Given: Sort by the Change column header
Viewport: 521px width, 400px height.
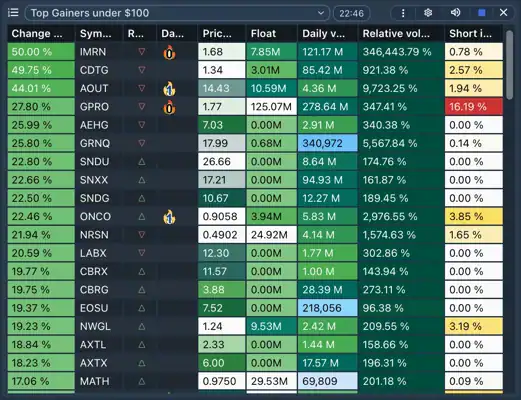Looking at the screenshot, I should 41,33.
